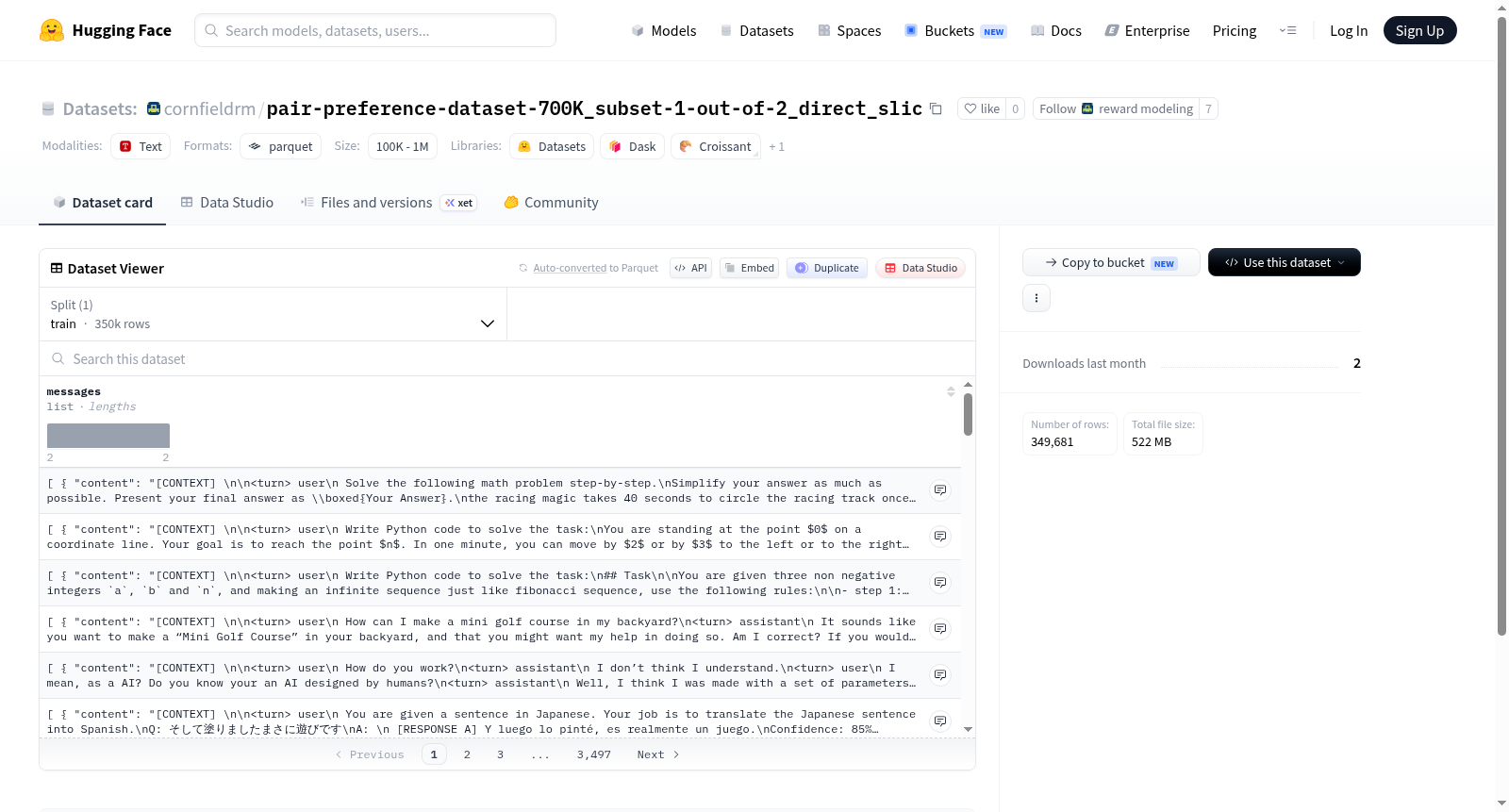Click Log In
Screen dimensions: 1509x812
pyautogui.click(x=1349, y=30)
